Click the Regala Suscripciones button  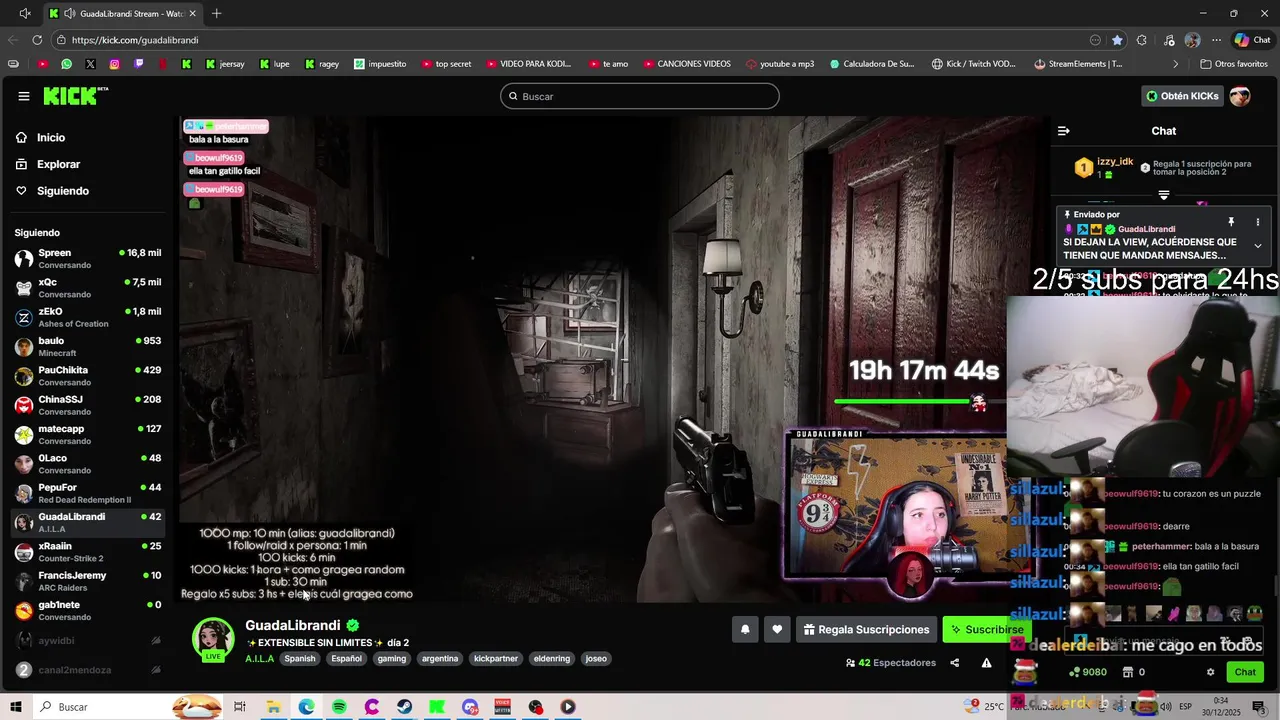point(866,630)
